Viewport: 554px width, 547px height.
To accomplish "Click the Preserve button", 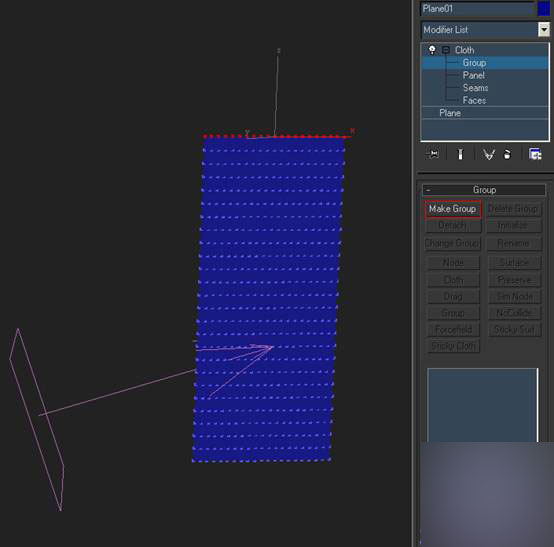I will pos(515,280).
